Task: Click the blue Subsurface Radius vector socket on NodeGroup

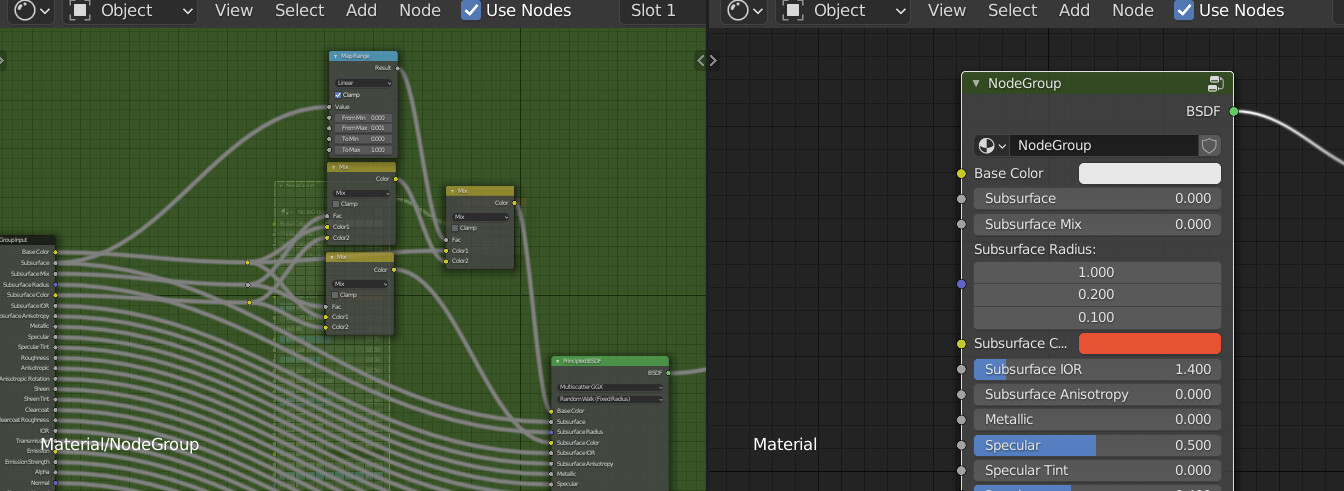Action: point(962,284)
